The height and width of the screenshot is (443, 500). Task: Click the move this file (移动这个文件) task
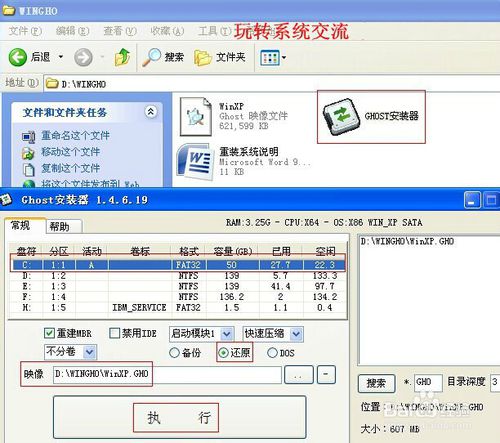70,152
